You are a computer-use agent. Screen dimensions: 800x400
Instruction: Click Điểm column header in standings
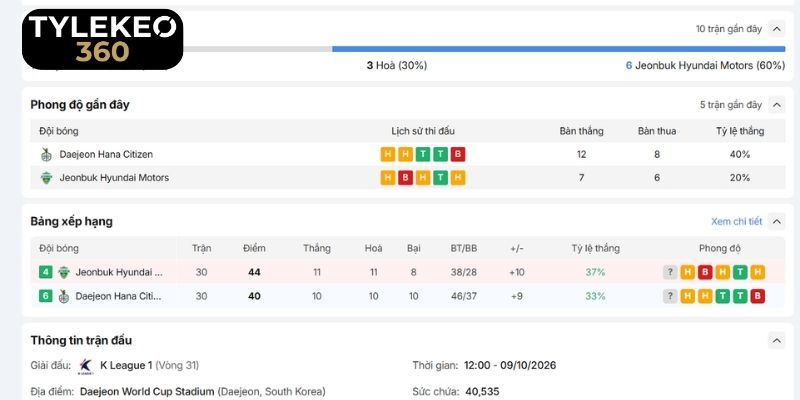pyautogui.click(x=254, y=249)
